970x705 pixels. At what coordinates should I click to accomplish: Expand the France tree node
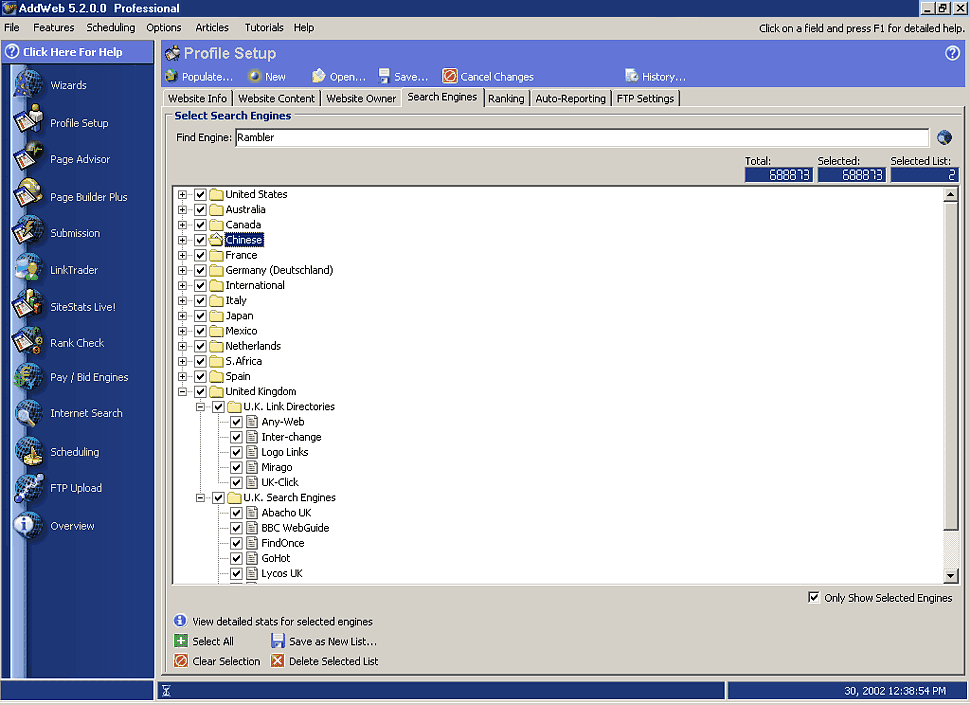[x=182, y=255]
